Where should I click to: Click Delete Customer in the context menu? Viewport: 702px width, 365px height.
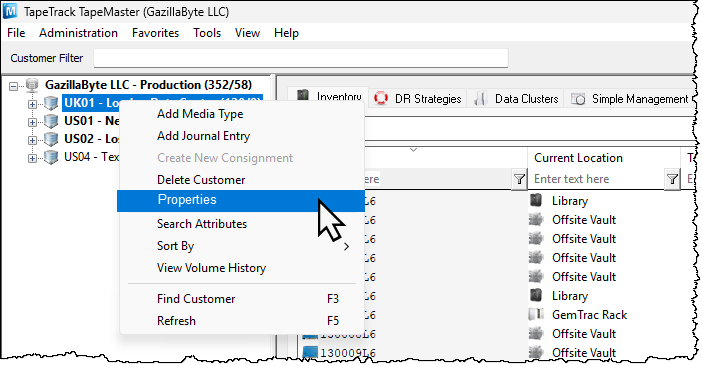(x=201, y=180)
